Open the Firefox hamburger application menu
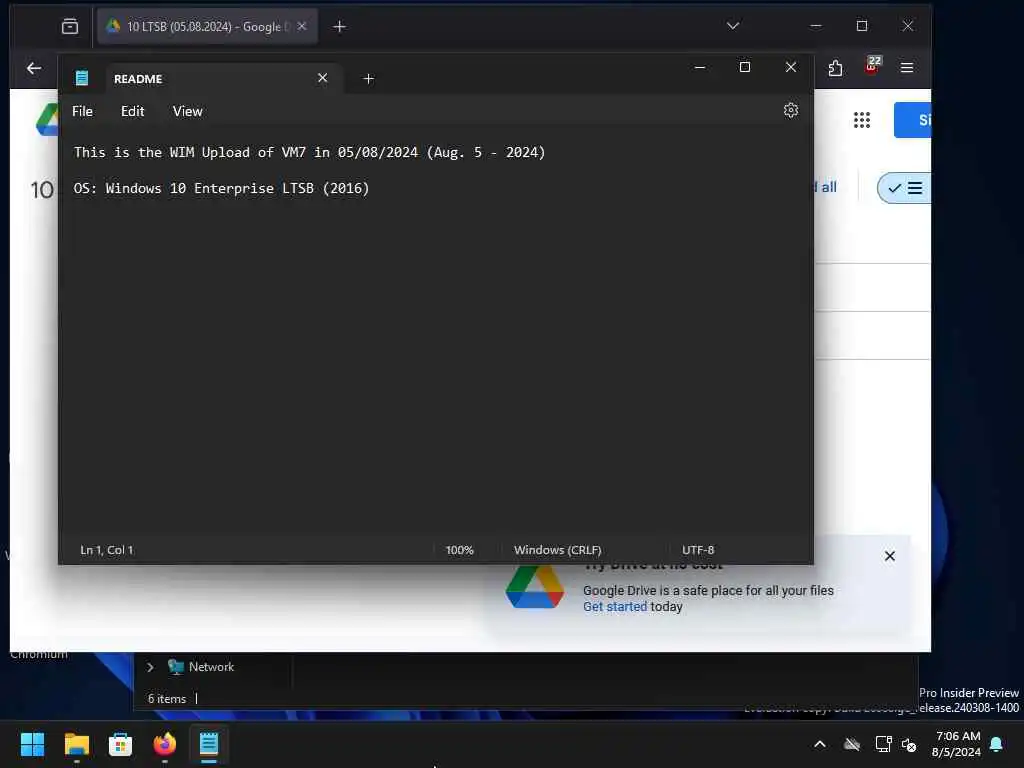Screen dimensions: 1024x768 point(907,68)
